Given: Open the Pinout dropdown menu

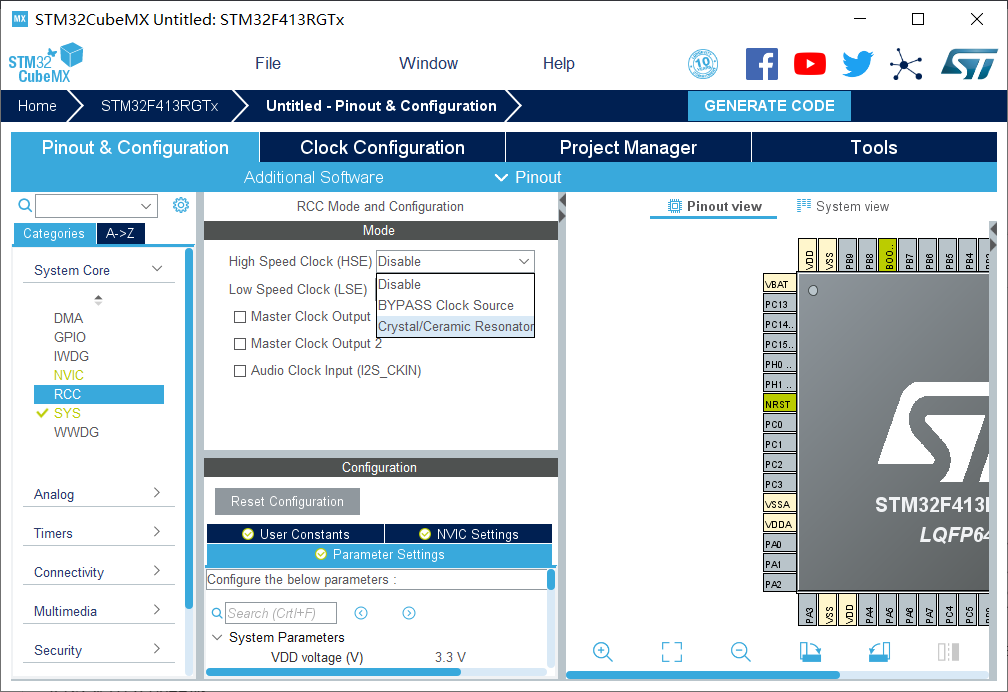Looking at the screenshot, I should [528, 177].
